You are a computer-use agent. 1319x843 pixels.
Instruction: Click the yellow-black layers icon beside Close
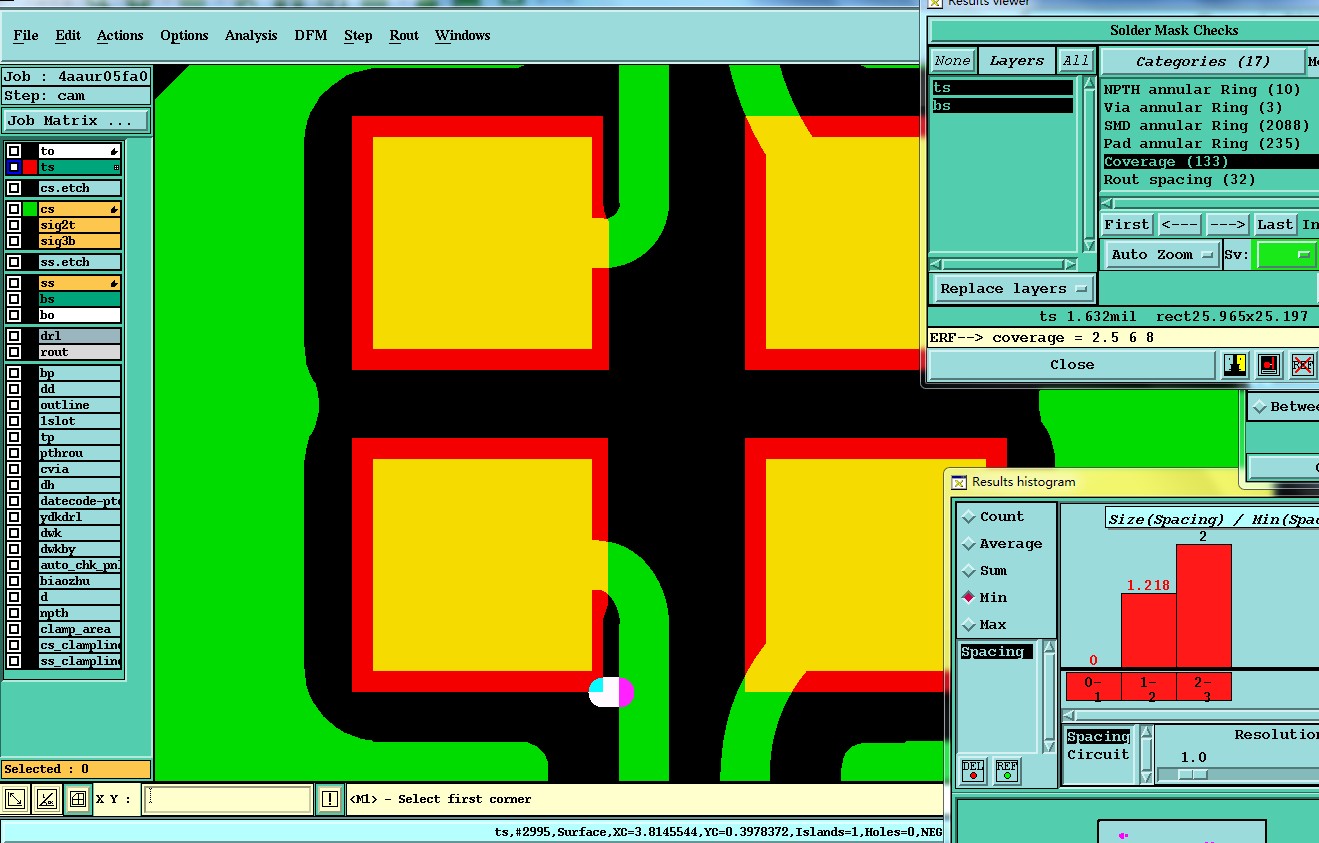pyautogui.click(x=1236, y=365)
